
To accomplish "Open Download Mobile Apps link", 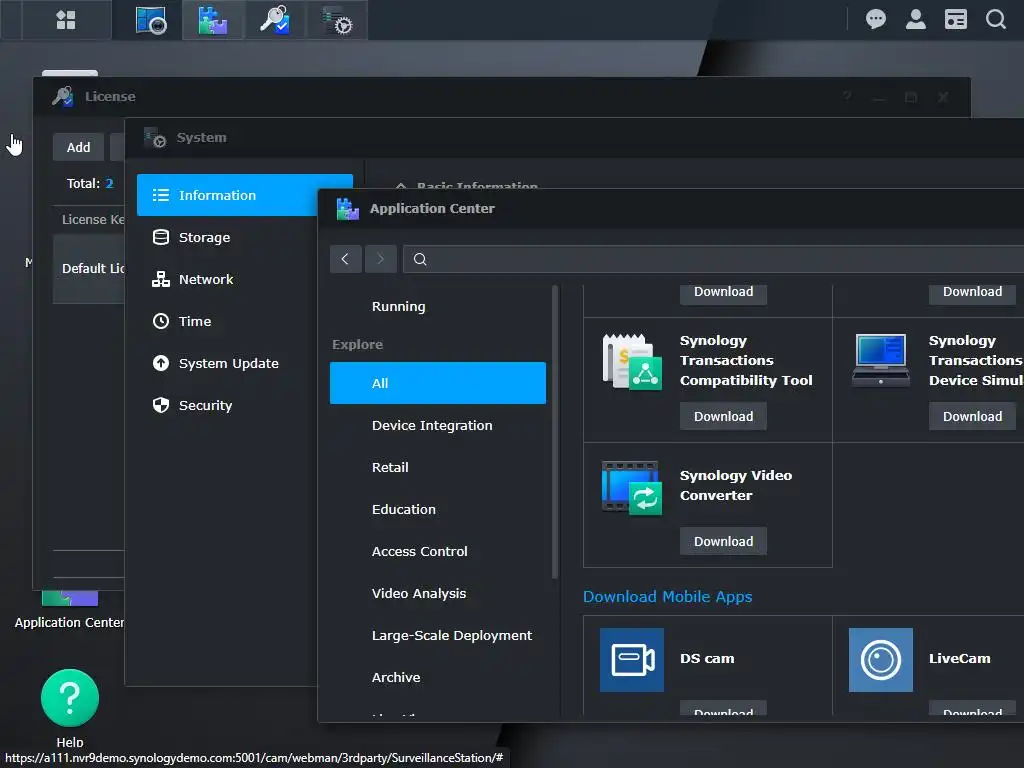I will pyautogui.click(x=667, y=597).
